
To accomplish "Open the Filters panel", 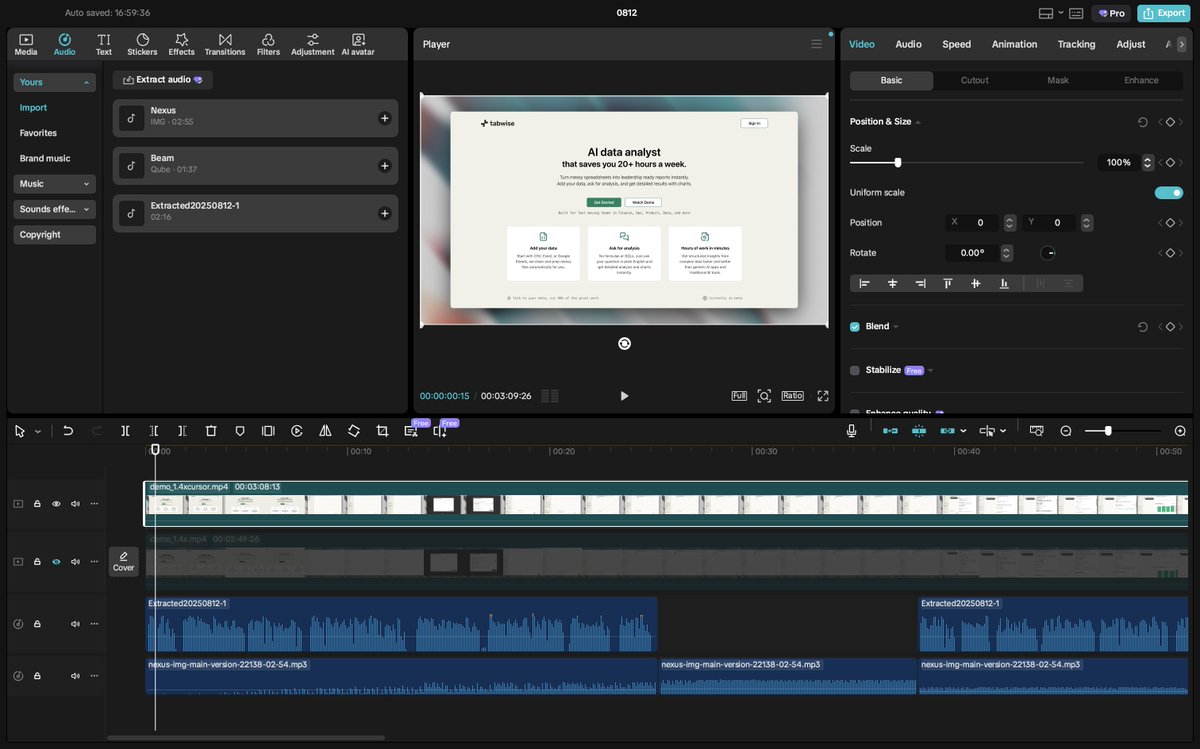I will pos(268,44).
